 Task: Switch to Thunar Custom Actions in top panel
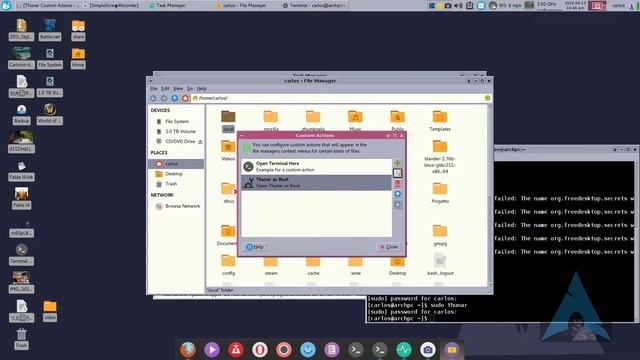[x=49, y=5]
